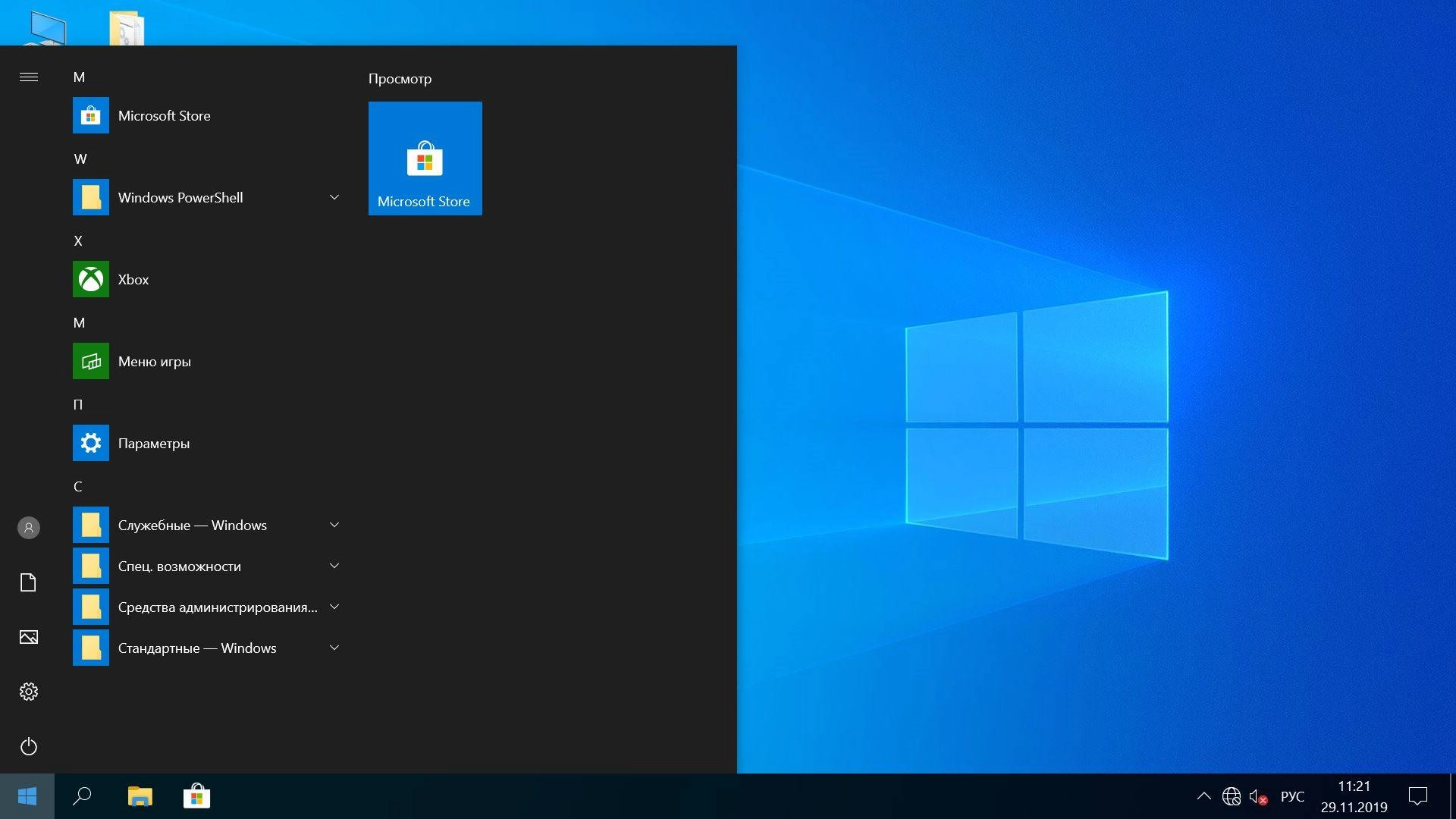Click the Средства администрирования folder icon
1456x819 pixels.
[x=91, y=607]
